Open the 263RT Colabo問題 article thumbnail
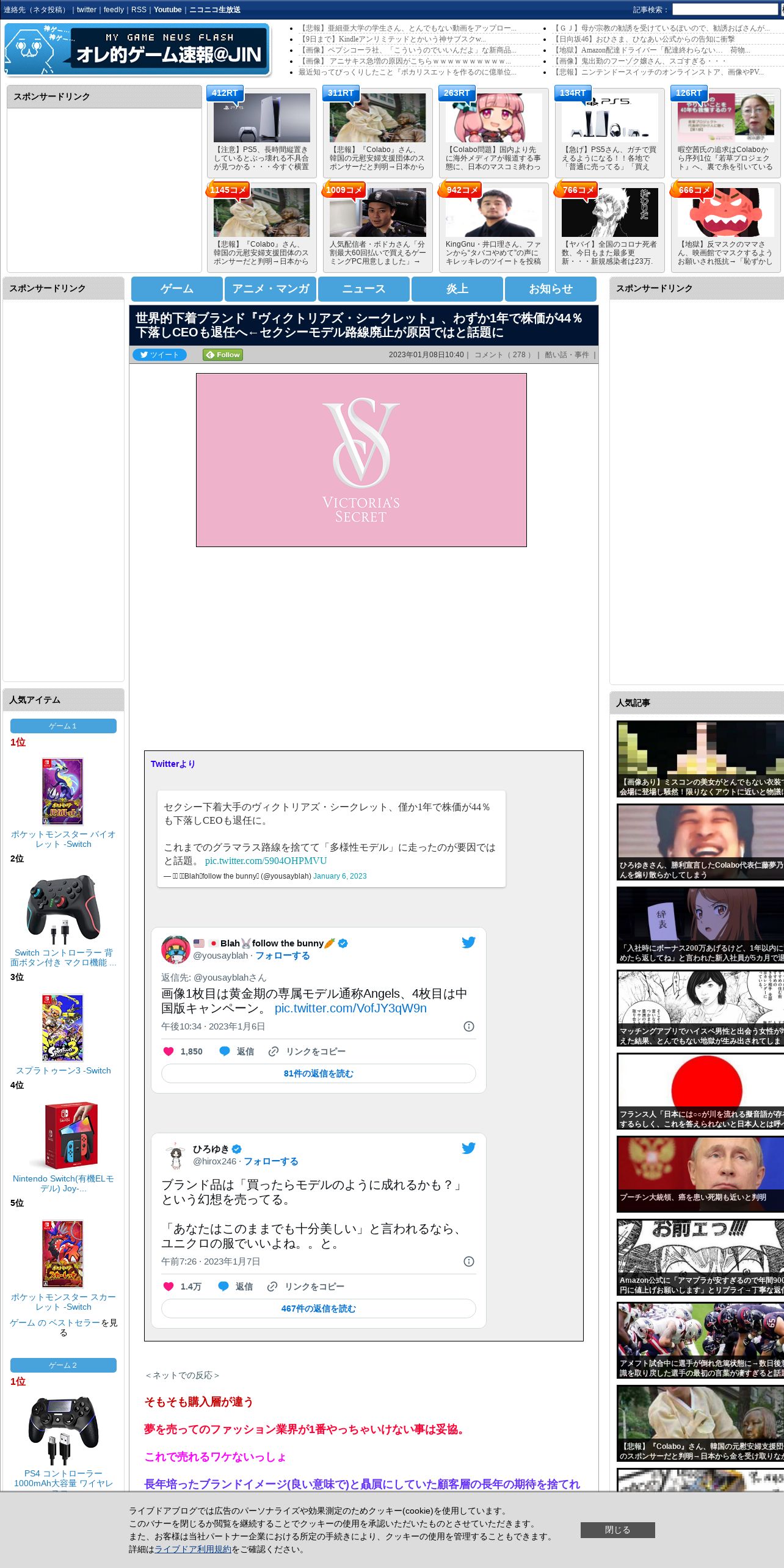 pyautogui.click(x=494, y=118)
